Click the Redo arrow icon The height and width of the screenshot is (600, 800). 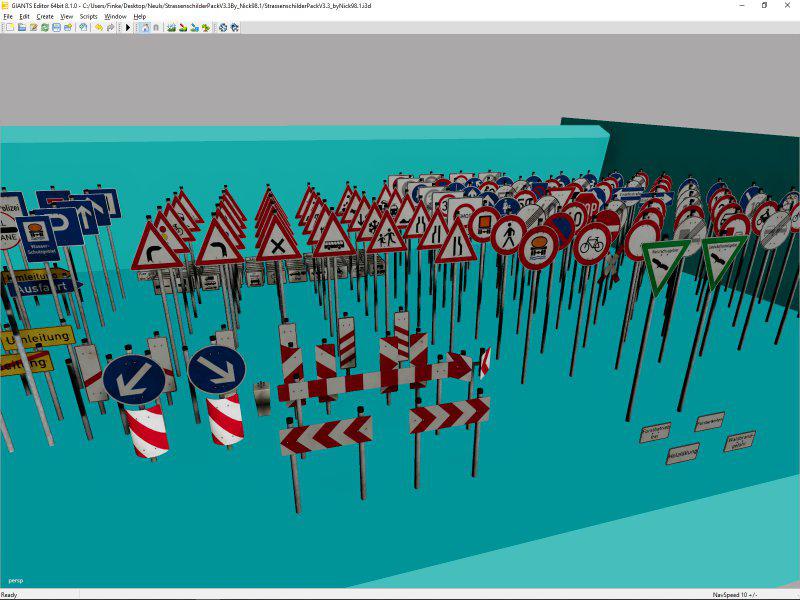pyautogui.click(x=109, y=27)
